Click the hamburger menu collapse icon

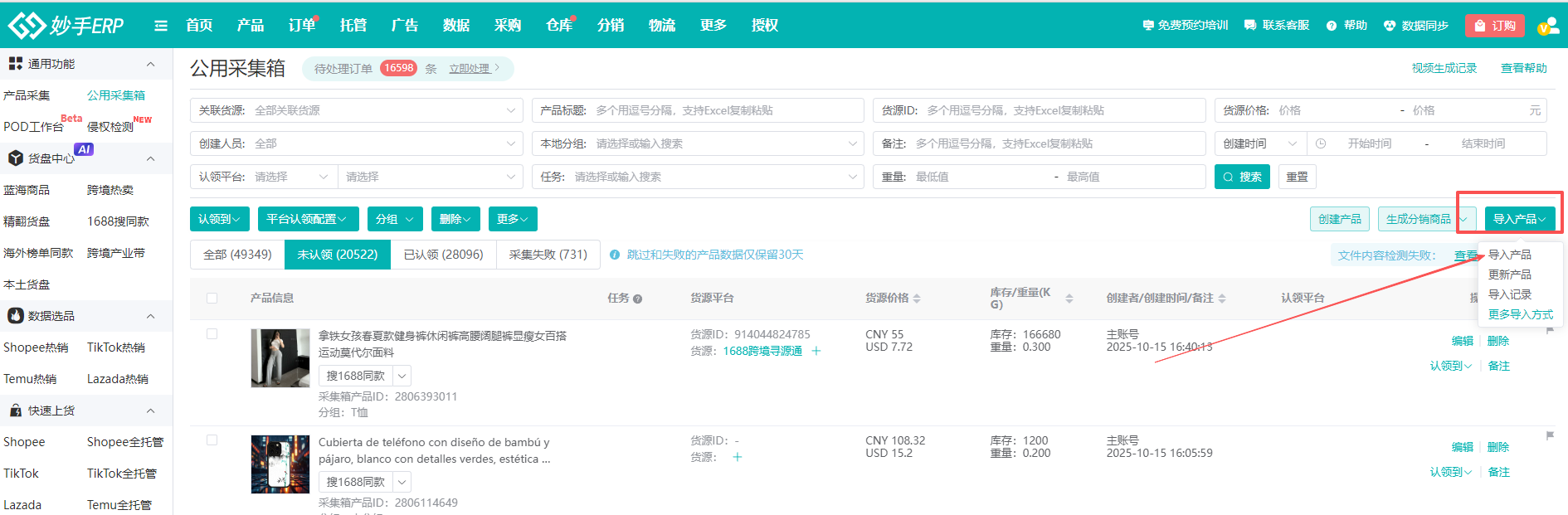161,26
